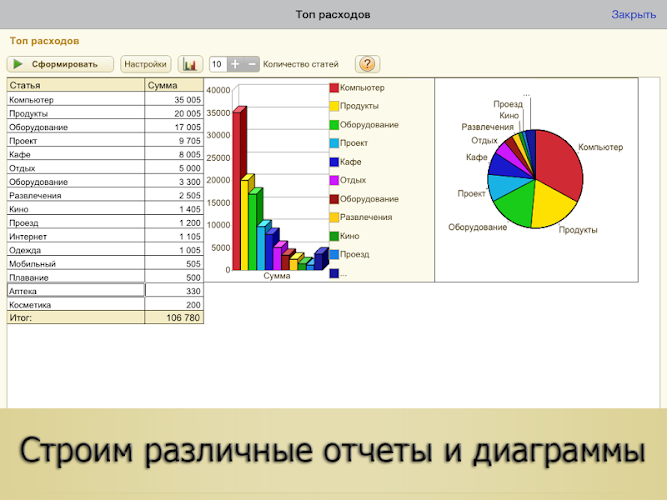Click the 35 005 amount cell
The height and width of the screenshot is (500, 667).
click(x=174, y=100)
